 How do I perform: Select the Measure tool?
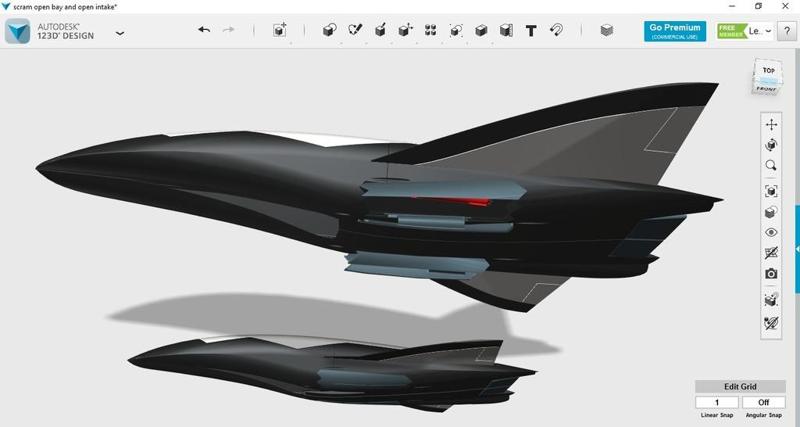[506, 31]
